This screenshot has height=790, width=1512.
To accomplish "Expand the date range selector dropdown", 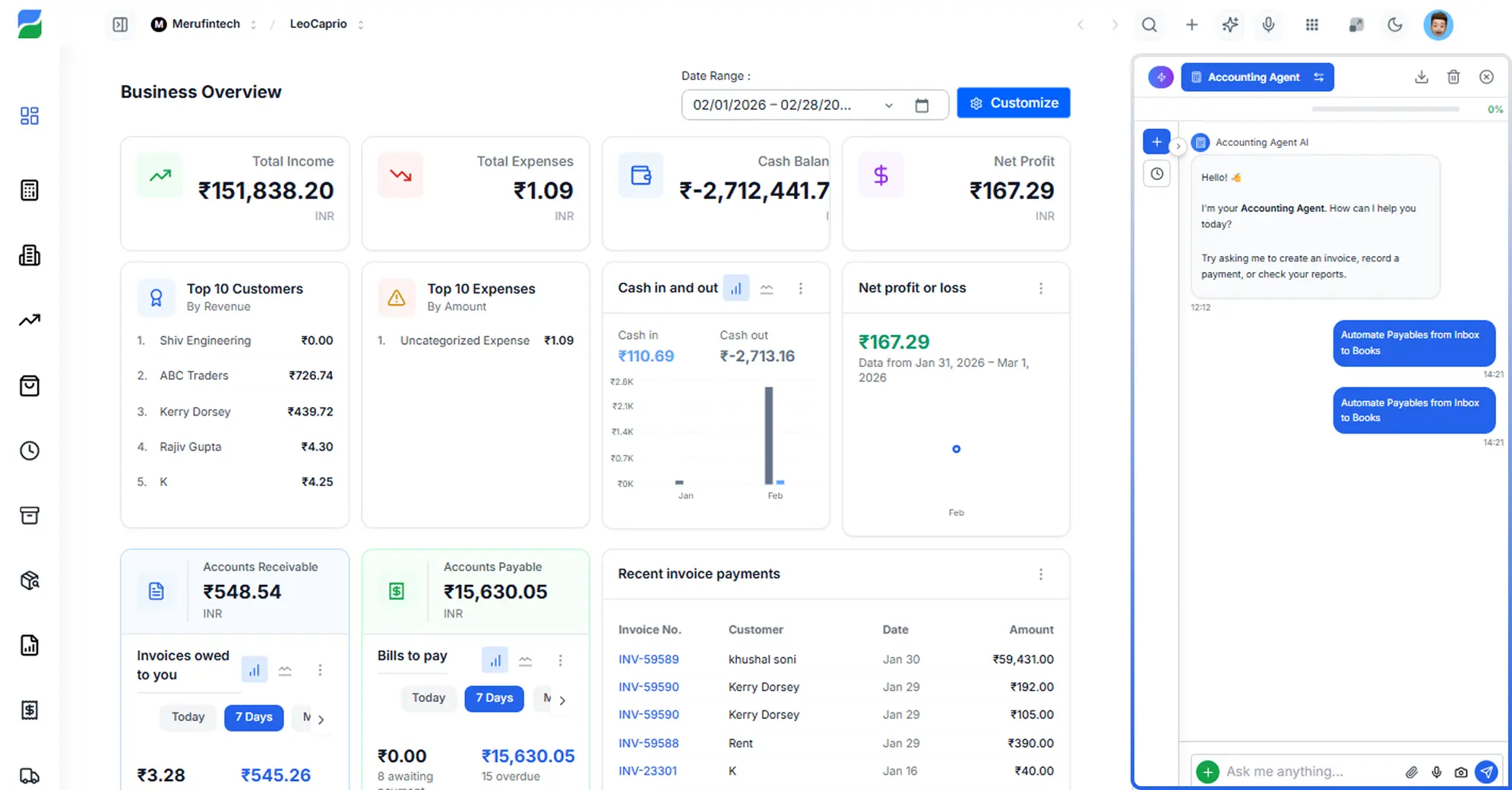I will (888, 105).
